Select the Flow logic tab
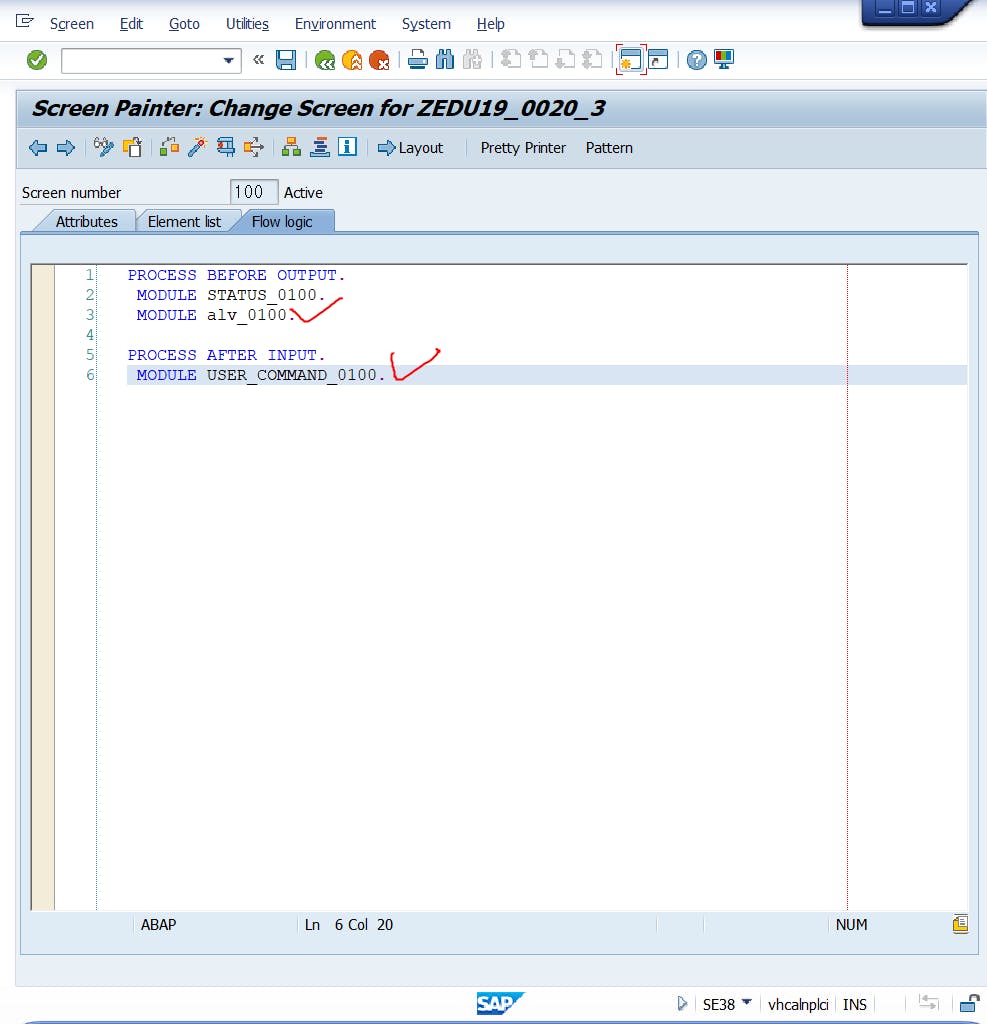This screenshot has height=1024, width=987. pyautogui.click(x=282, y=222)
